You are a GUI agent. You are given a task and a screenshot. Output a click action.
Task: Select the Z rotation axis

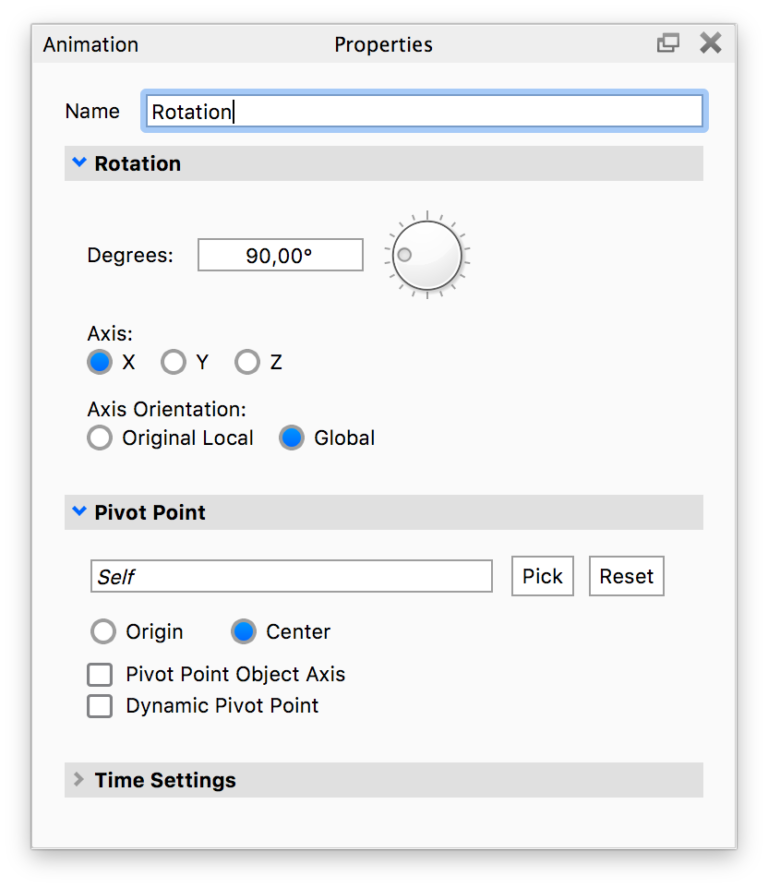(x=246, y=362)
